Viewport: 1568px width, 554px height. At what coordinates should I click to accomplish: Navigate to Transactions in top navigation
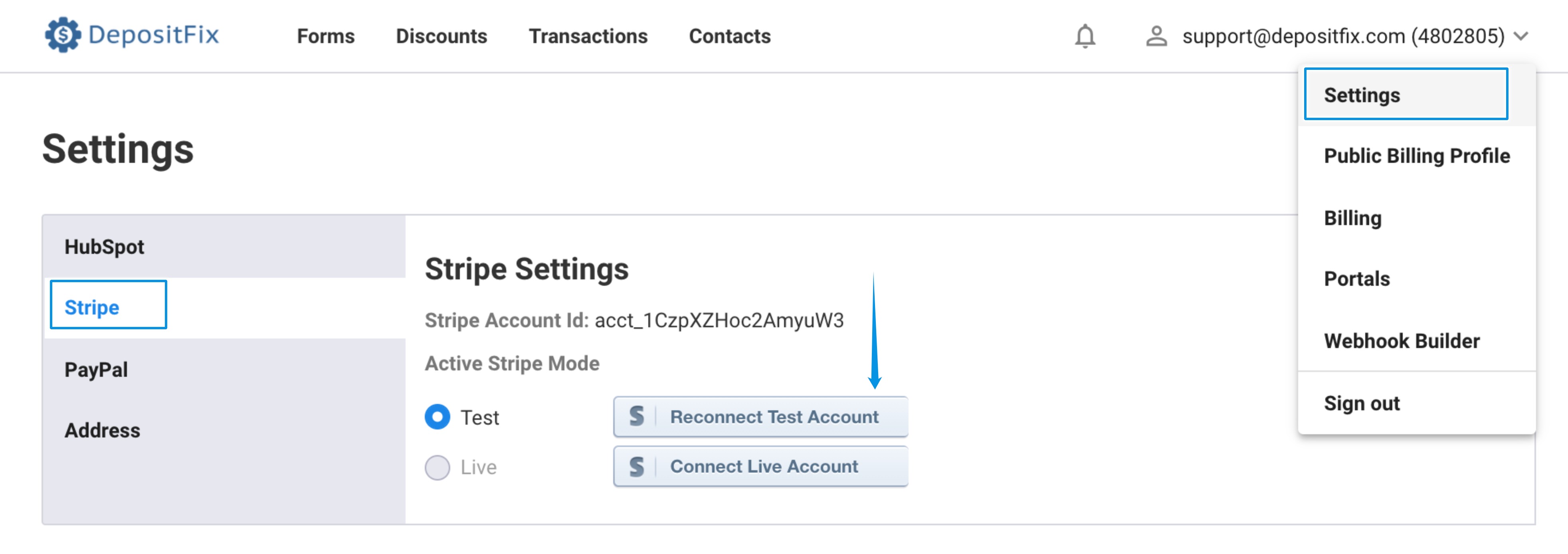pos(587,37)
